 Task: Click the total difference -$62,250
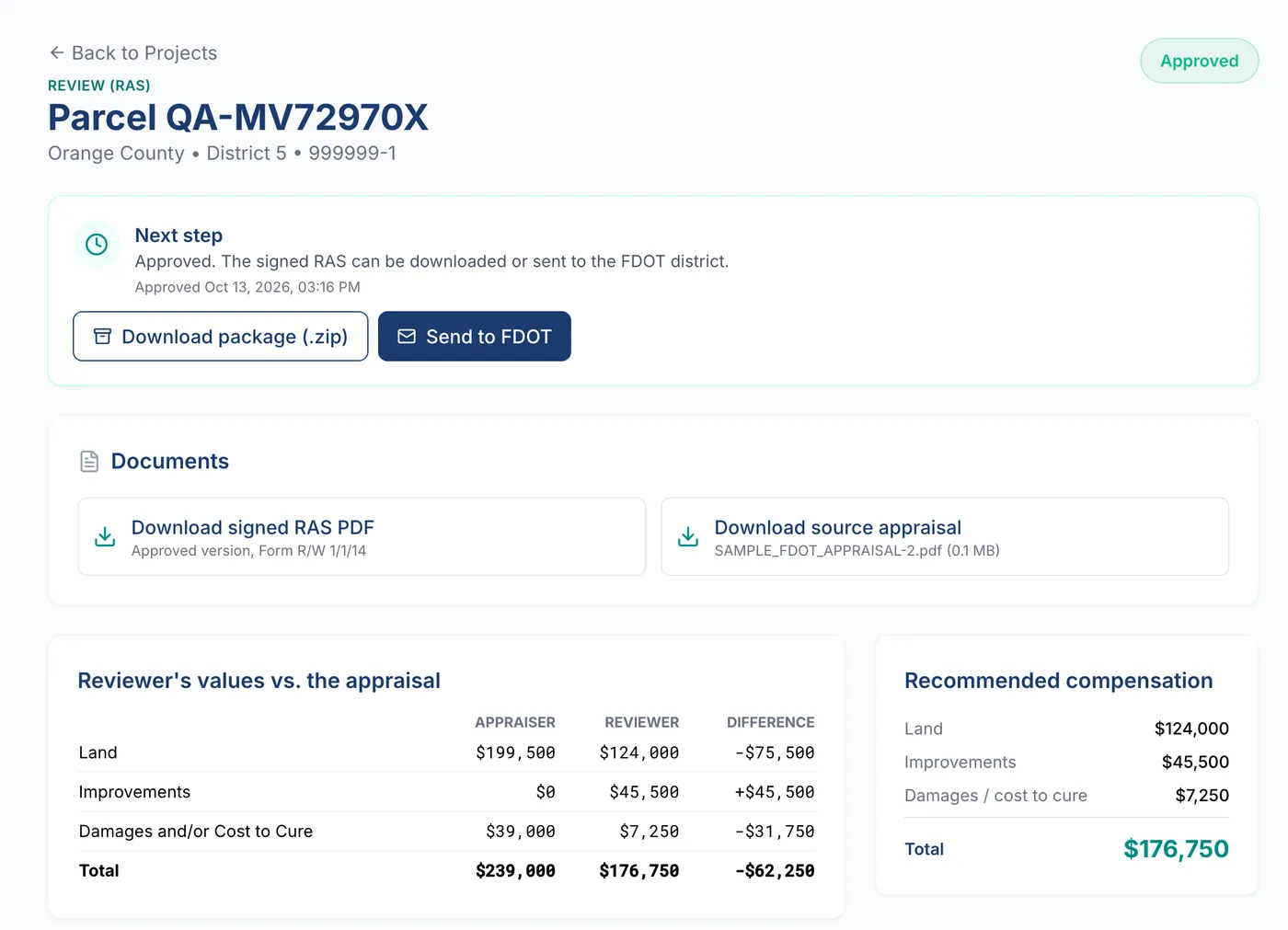[x=775, y=870]
